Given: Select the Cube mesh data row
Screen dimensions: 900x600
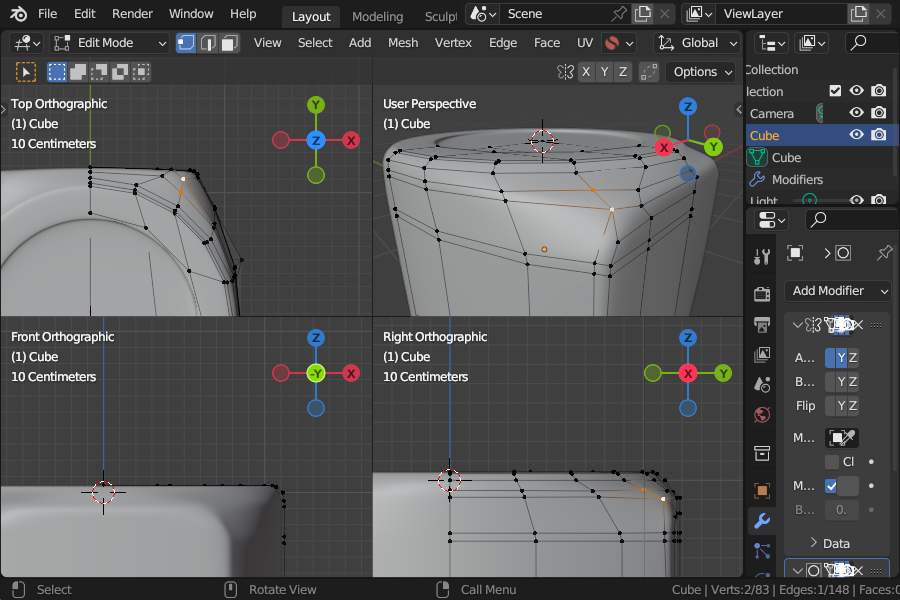Looking at the screenshot, I should (786, 157).
